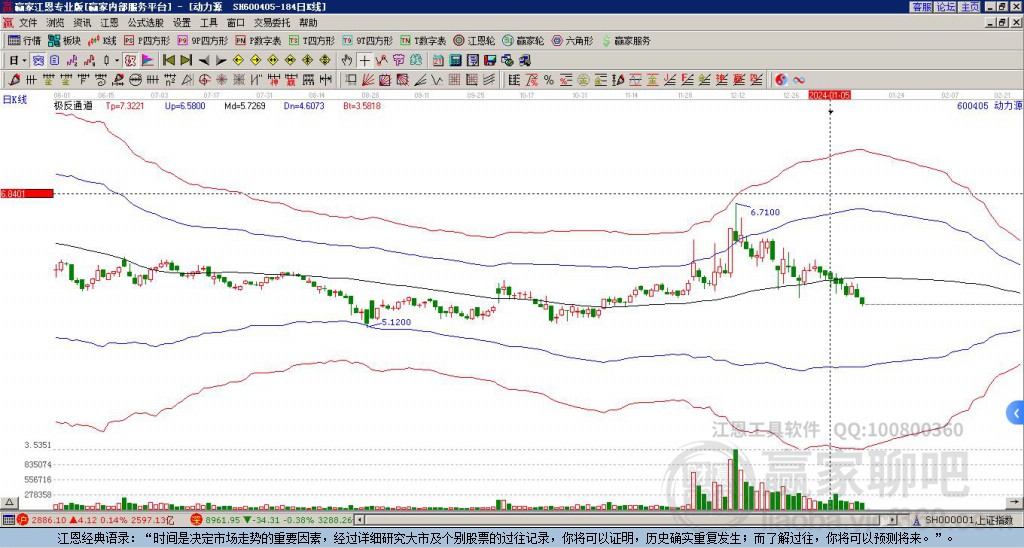Click the round blue side-panel arrow

pos(1016,413)
